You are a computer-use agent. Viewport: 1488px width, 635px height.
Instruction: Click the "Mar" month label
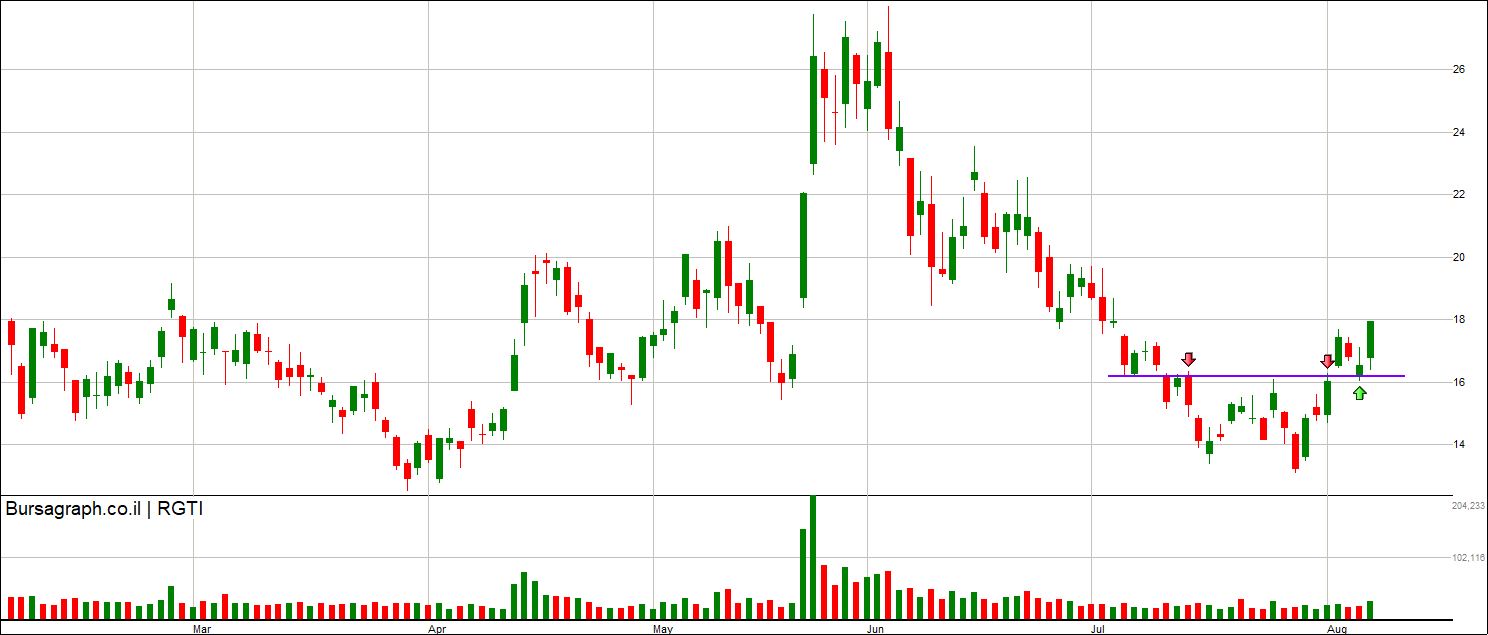coord(202,629)
